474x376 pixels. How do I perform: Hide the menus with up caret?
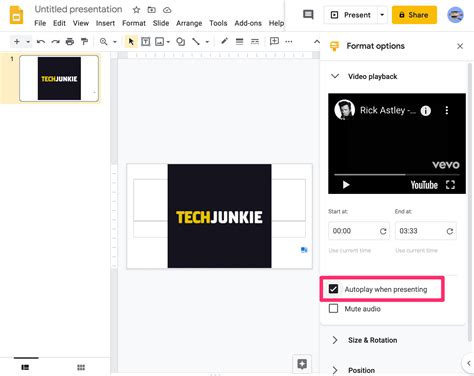(x=317, y=42)
